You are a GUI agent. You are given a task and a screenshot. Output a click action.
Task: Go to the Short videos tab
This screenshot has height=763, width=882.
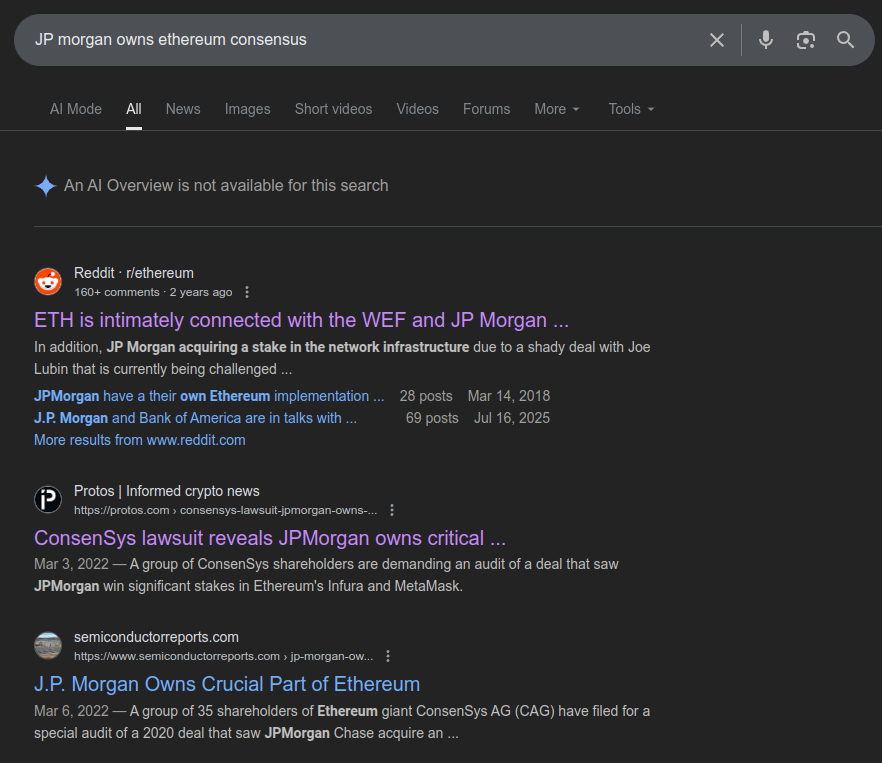tap(334, 109)
